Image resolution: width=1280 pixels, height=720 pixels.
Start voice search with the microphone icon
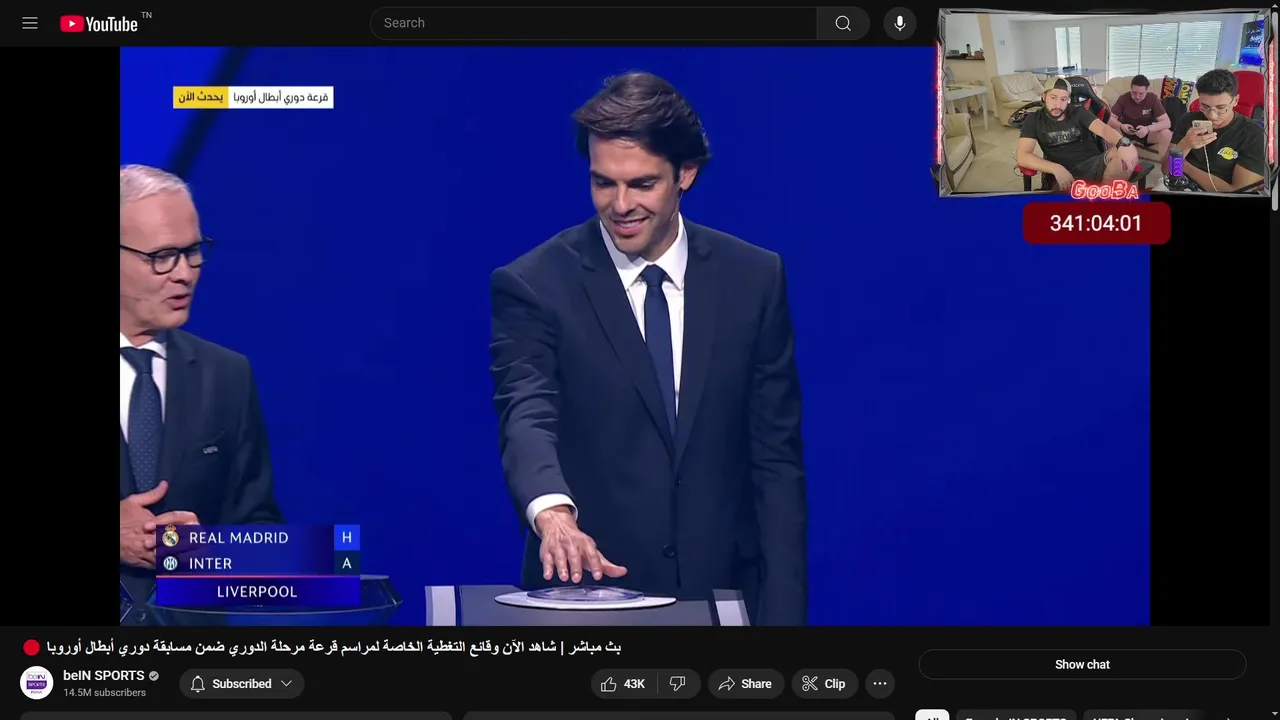[900, 23]
